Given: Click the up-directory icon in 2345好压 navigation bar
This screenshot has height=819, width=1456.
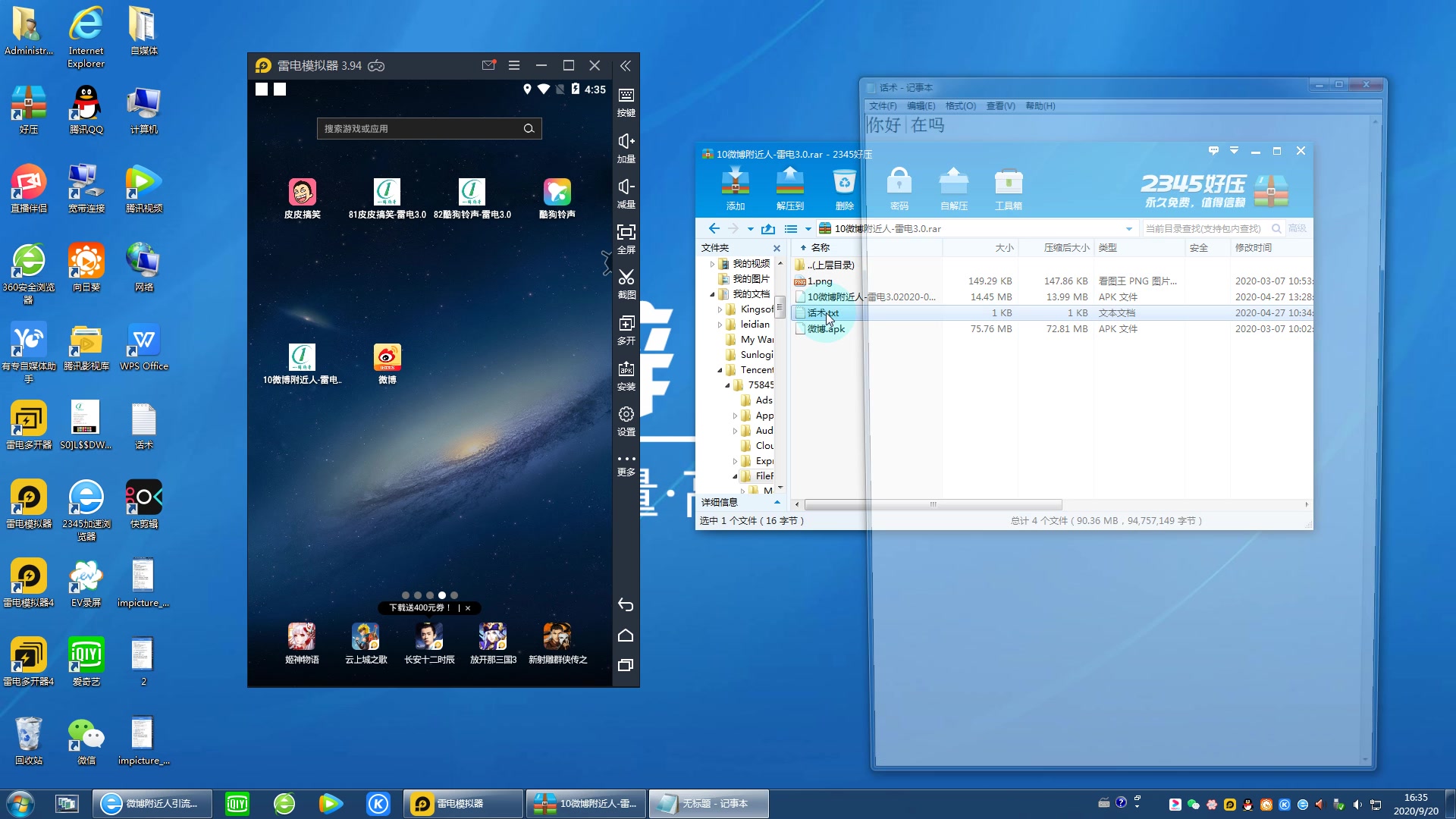Looking at the screenshot, I should (x=768, y=228).
